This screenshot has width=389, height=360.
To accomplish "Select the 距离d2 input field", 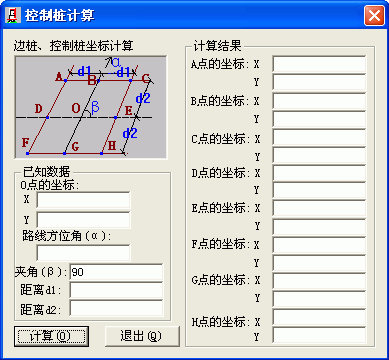I will pyautogui.click(x=116, y=308).
